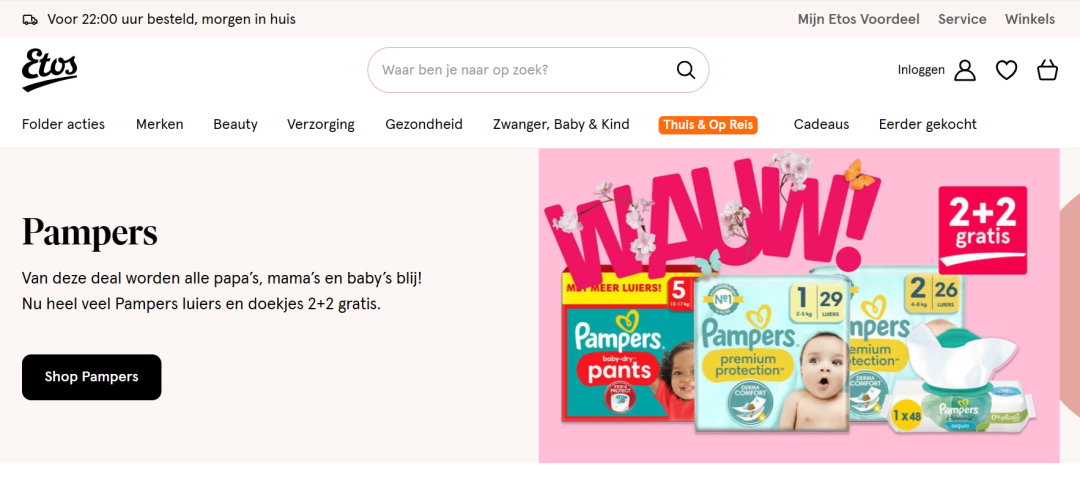Click the delivery truck icon
Viewport: 1080px width, 487px height.
[30, 19]
